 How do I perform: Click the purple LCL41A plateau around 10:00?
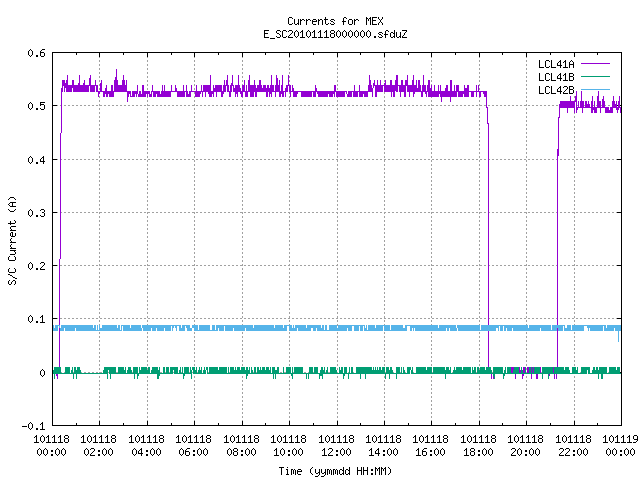pyautogui.click(x=290, y=92)
